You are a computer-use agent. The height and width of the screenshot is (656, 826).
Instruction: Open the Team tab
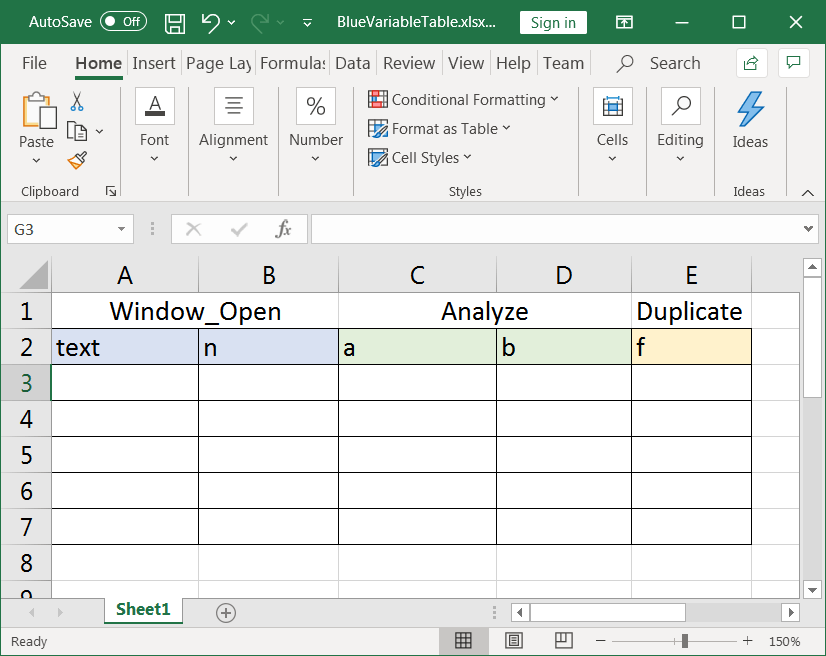click(x=563, y=63)
